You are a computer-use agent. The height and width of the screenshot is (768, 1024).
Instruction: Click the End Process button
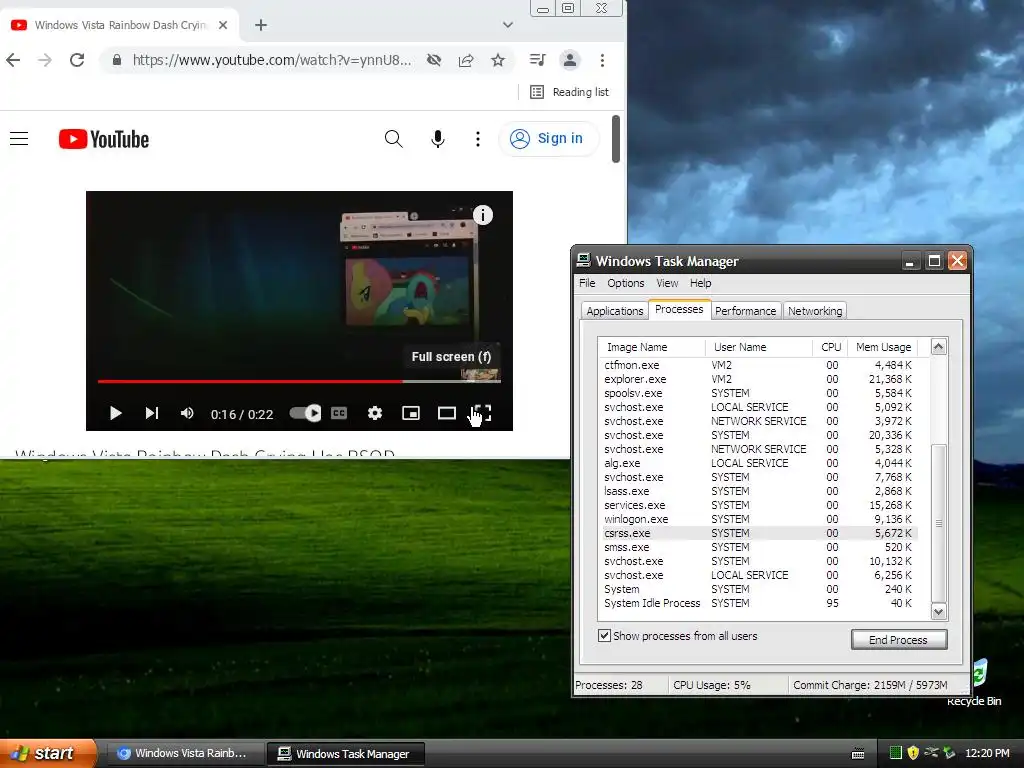899,640
